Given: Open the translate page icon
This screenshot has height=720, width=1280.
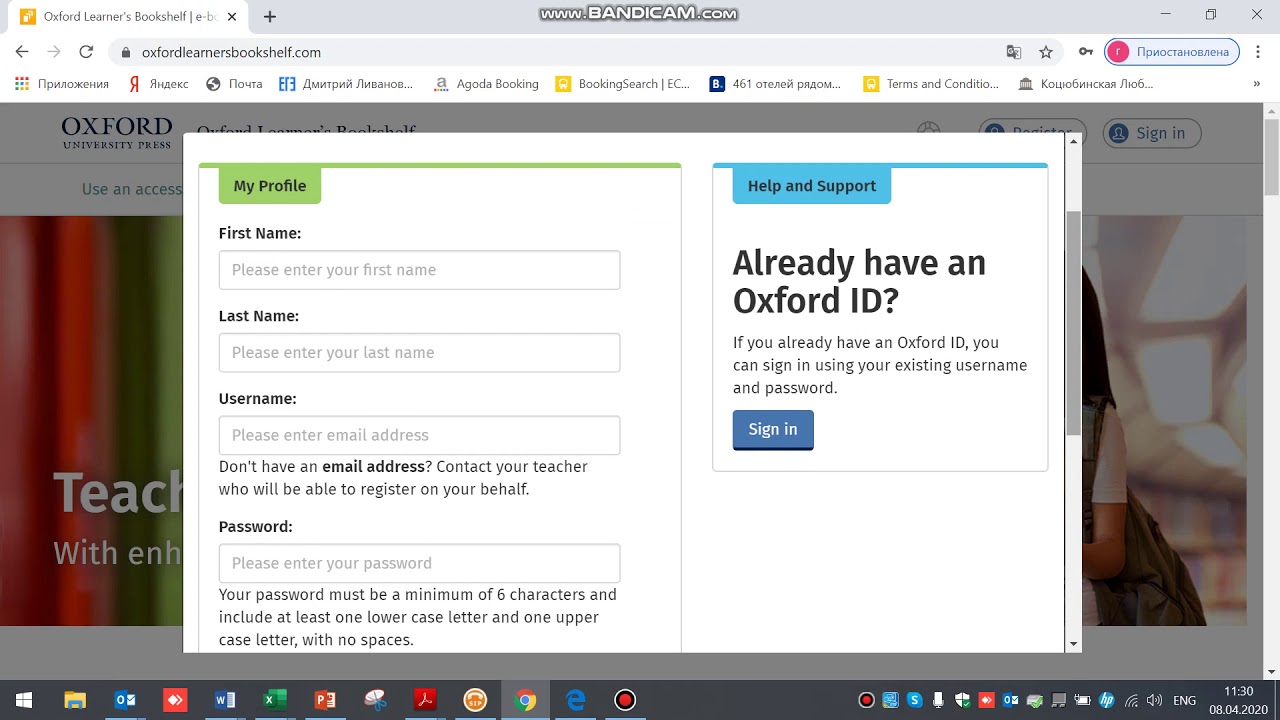Looking at the screenshot, I should point(1014,52).
